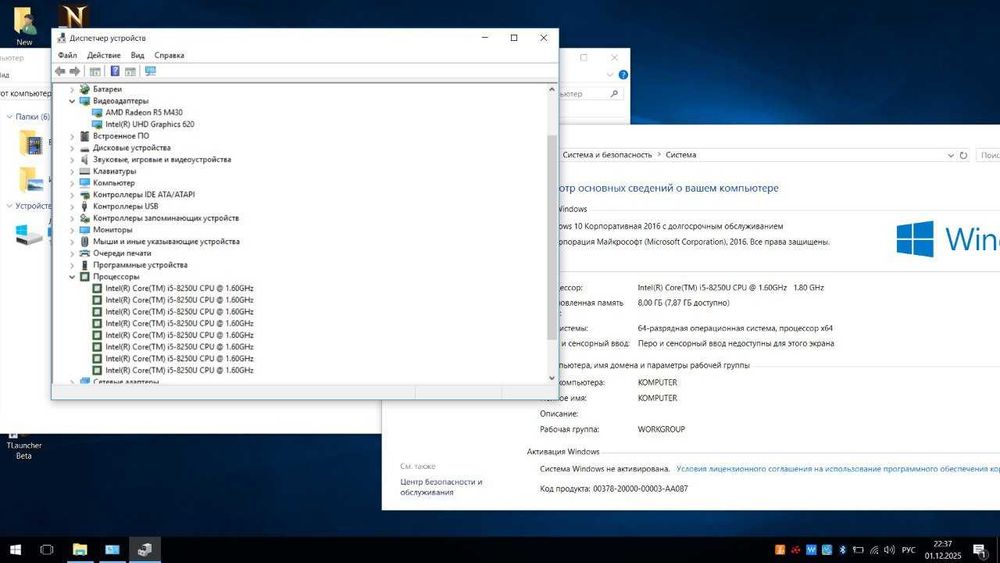The width and height of the screenshot is (1000, 563).
Task: Click the blue W tray icon
Action: point(811,550)
